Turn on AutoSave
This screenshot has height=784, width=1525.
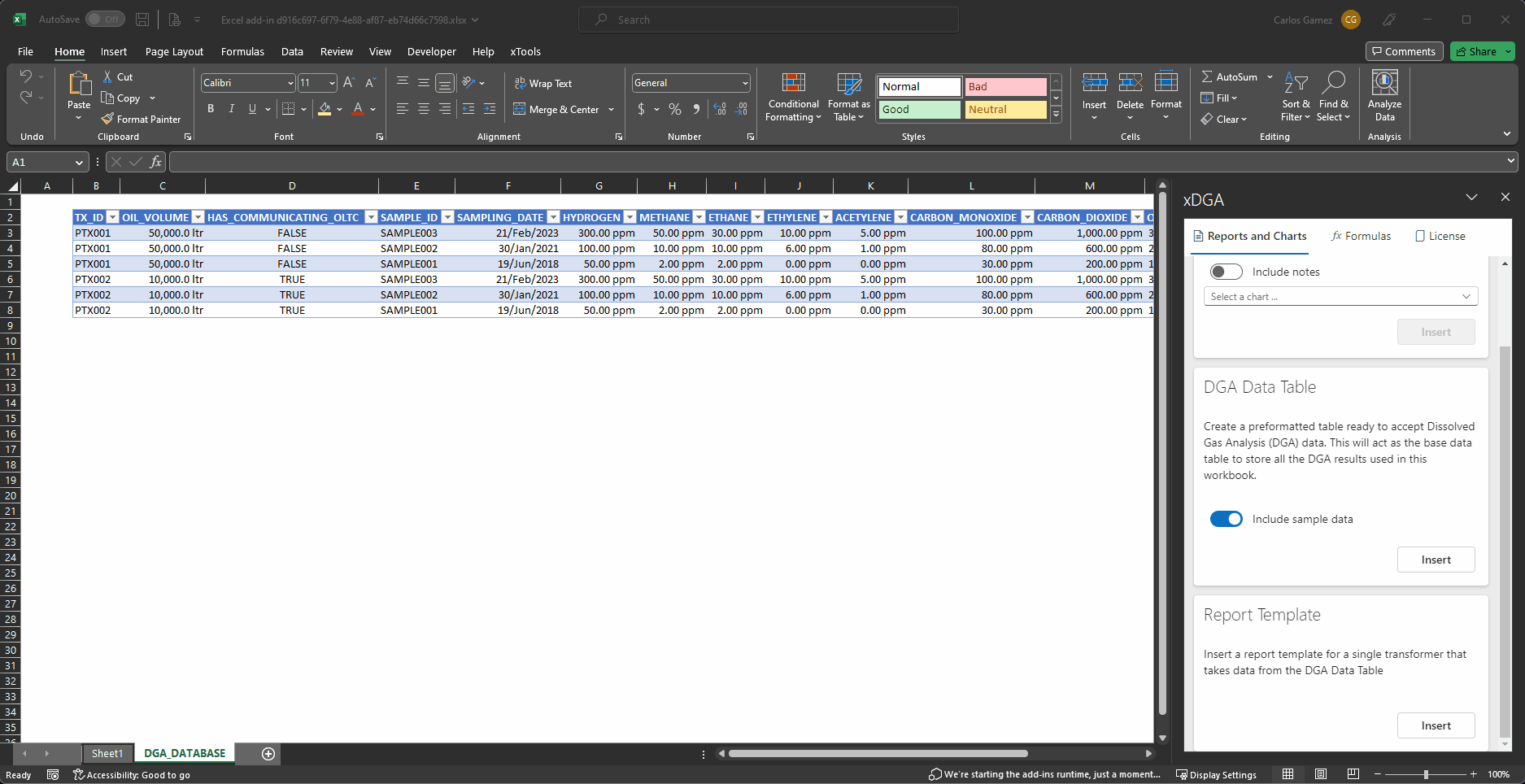pyautogui.click(x=104, y=19)
